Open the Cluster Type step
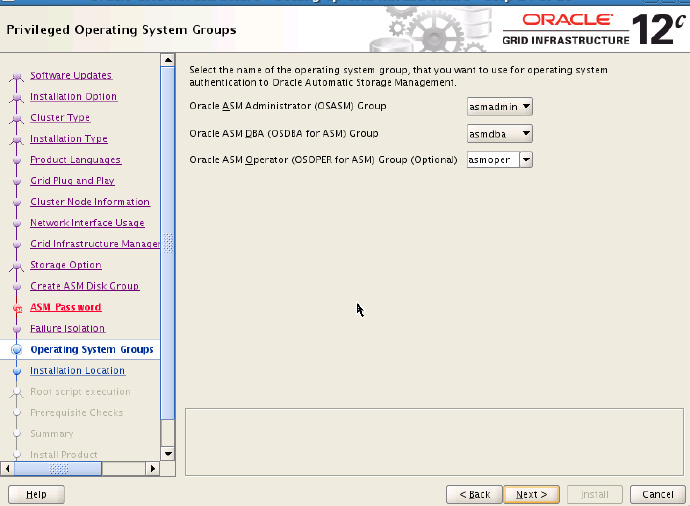Screen dimensions: 690x506 coord(60,117)
